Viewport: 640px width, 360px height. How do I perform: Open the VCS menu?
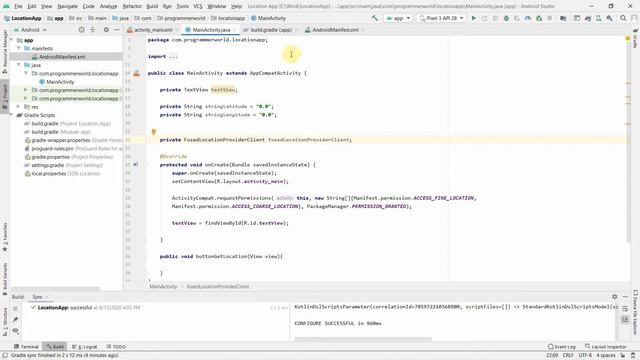198,6
